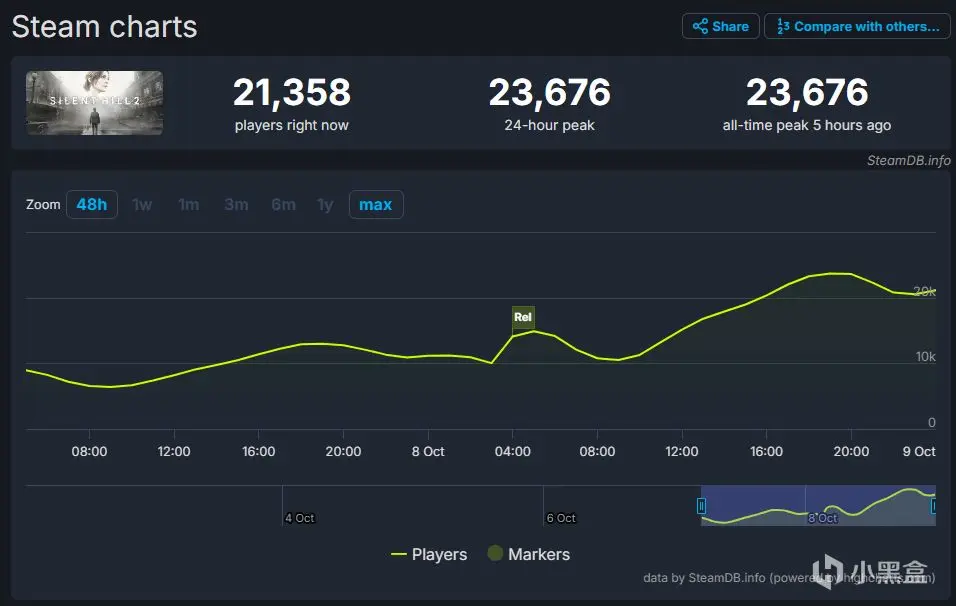The width and height of the screenshot is (956, 606).
Task: Click the 10k y-axis label
Action: click(x=926, y=357)
